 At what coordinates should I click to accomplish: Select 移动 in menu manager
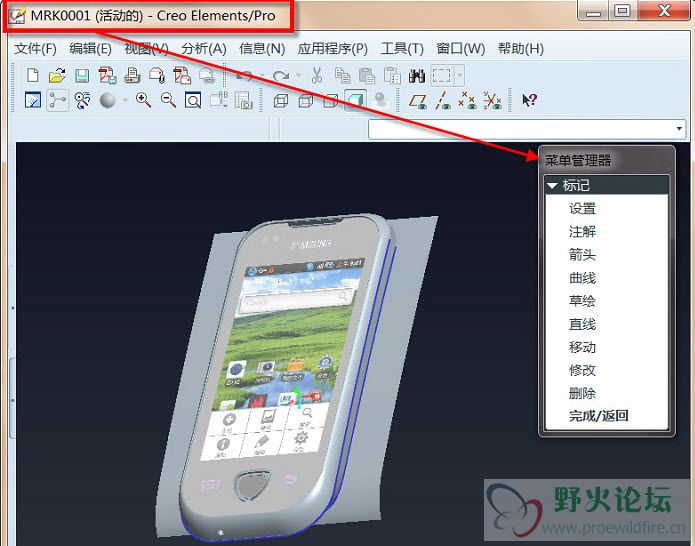point(582,347)
